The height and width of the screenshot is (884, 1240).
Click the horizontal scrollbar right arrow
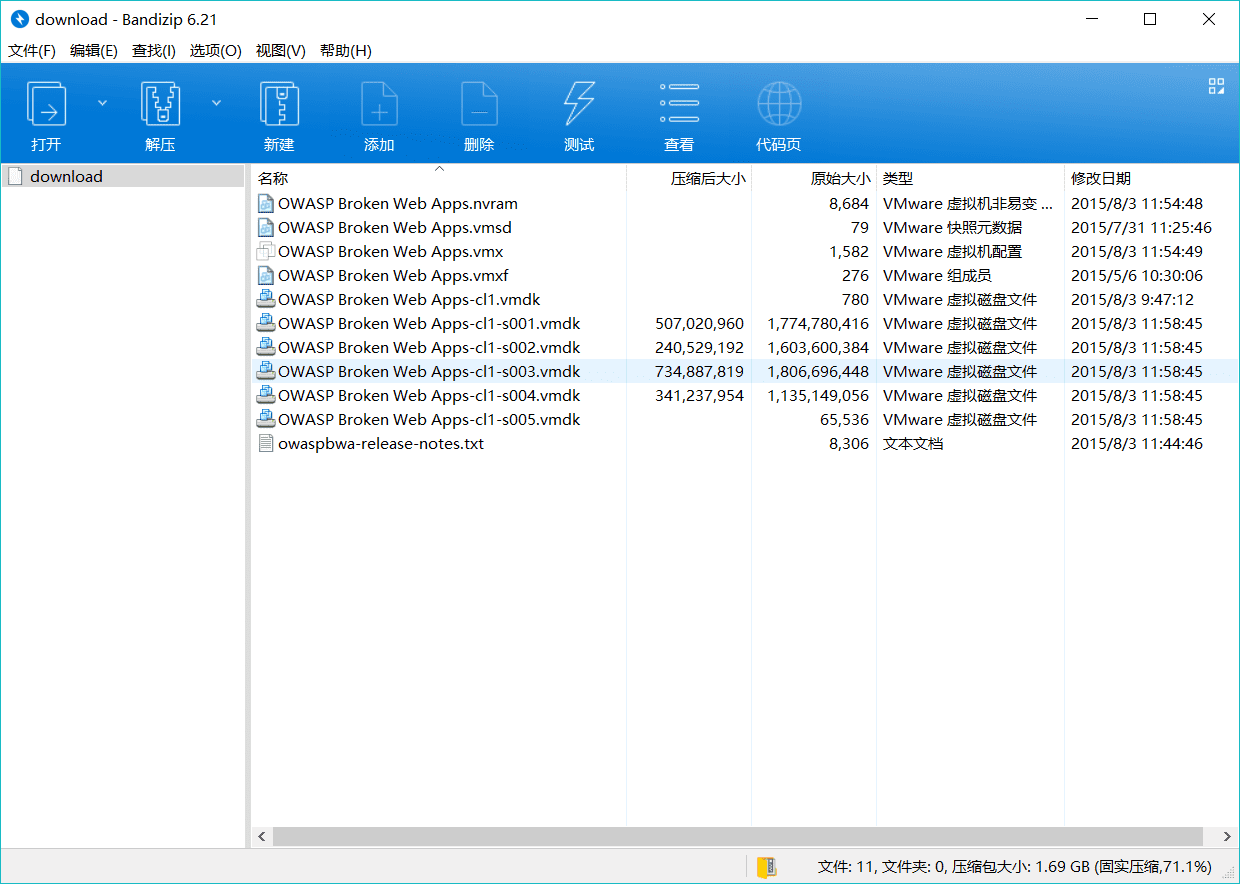click(1229, 836)
